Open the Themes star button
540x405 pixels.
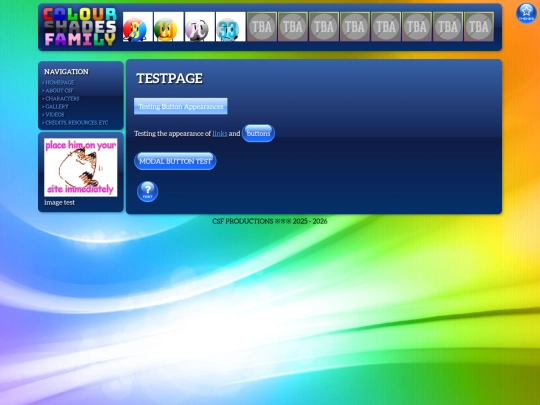(526, 13)
